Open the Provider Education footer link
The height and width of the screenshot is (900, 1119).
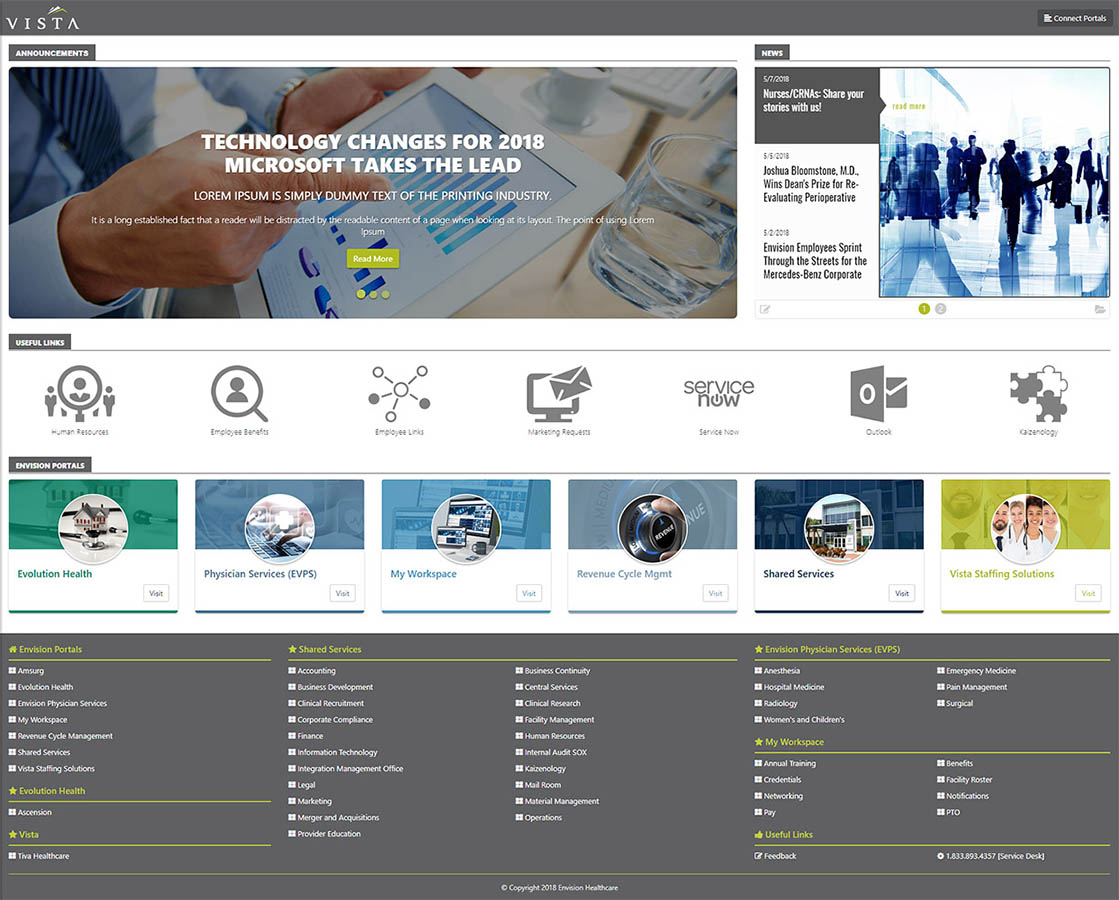coord(329,834)
